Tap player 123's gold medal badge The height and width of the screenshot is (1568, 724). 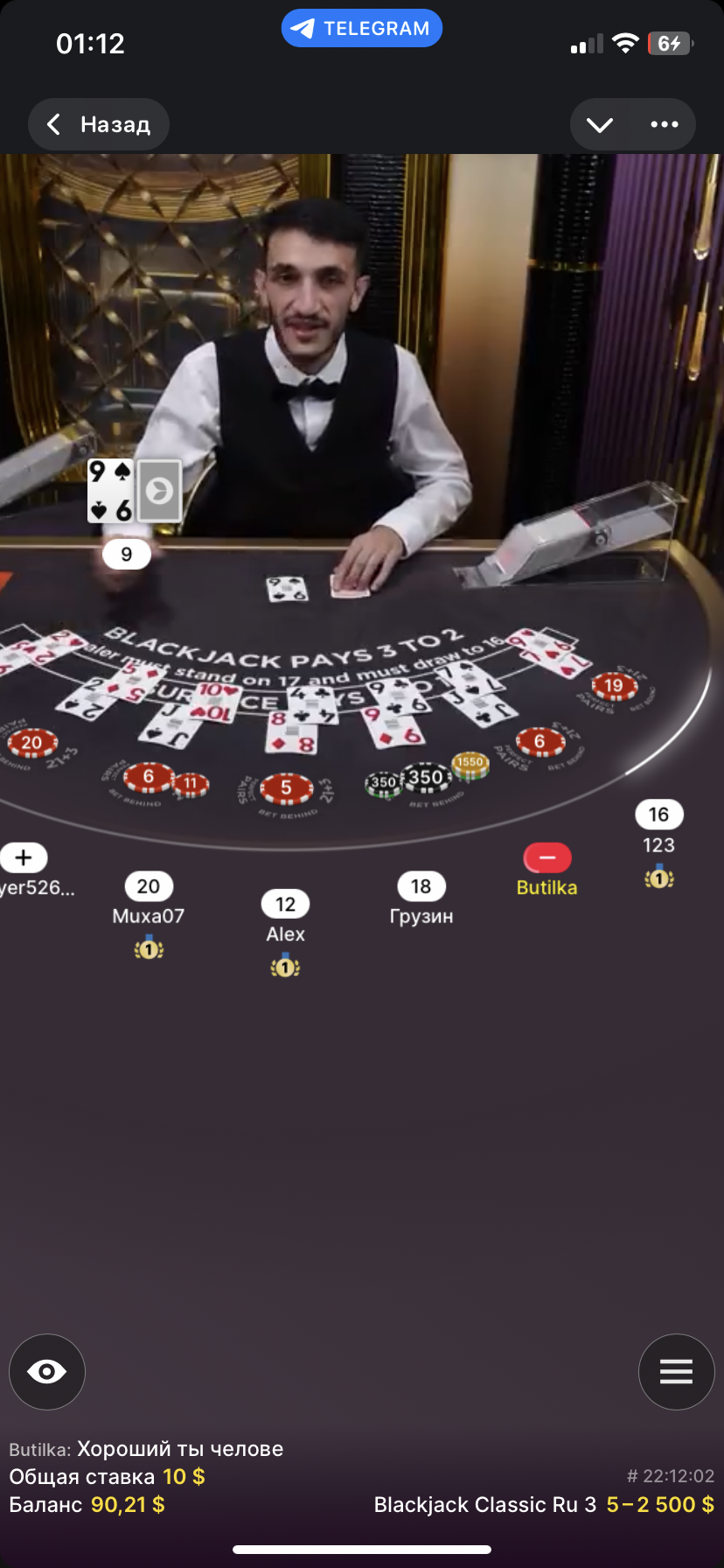(x=659, y=877)
